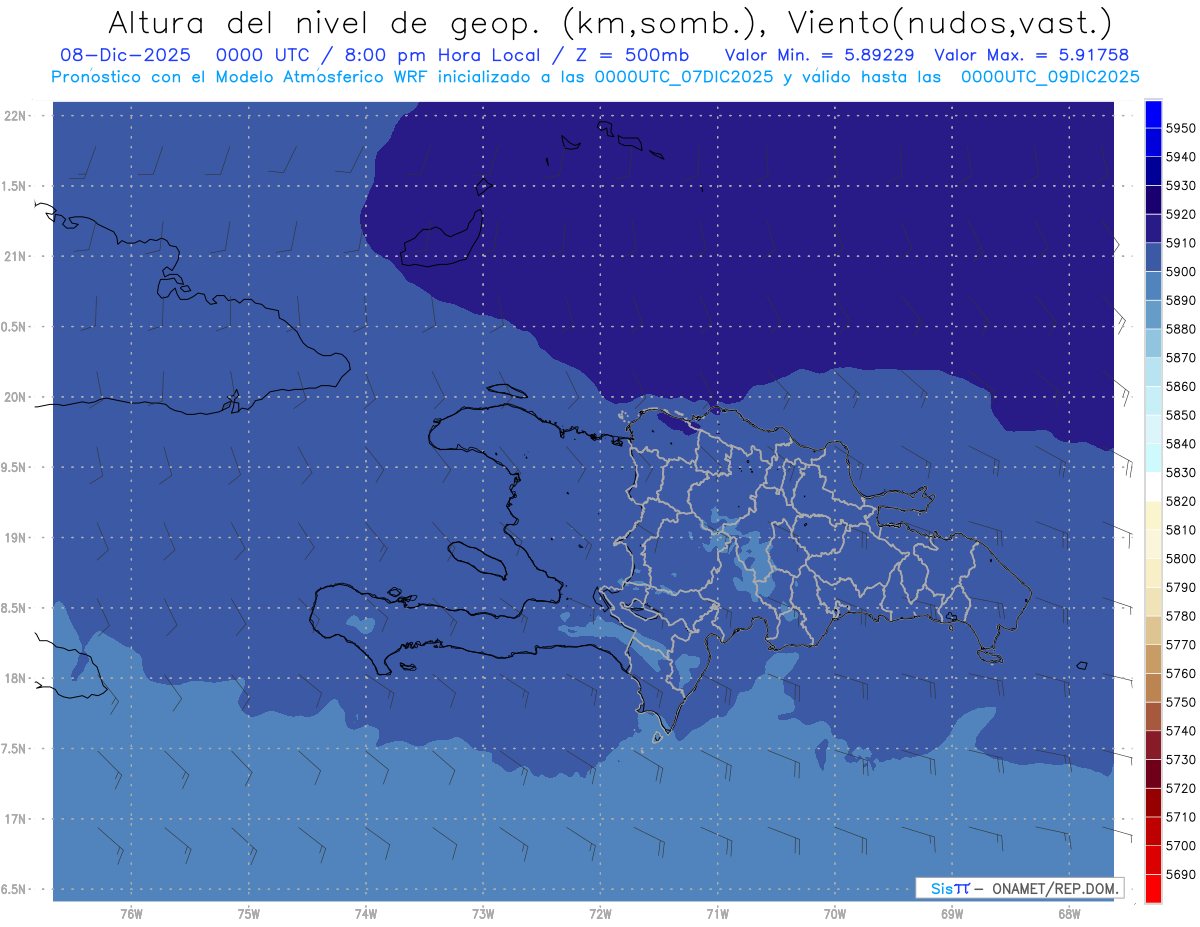
Task: Click the '5900' legend value
Action: [x=1181, y=272]
